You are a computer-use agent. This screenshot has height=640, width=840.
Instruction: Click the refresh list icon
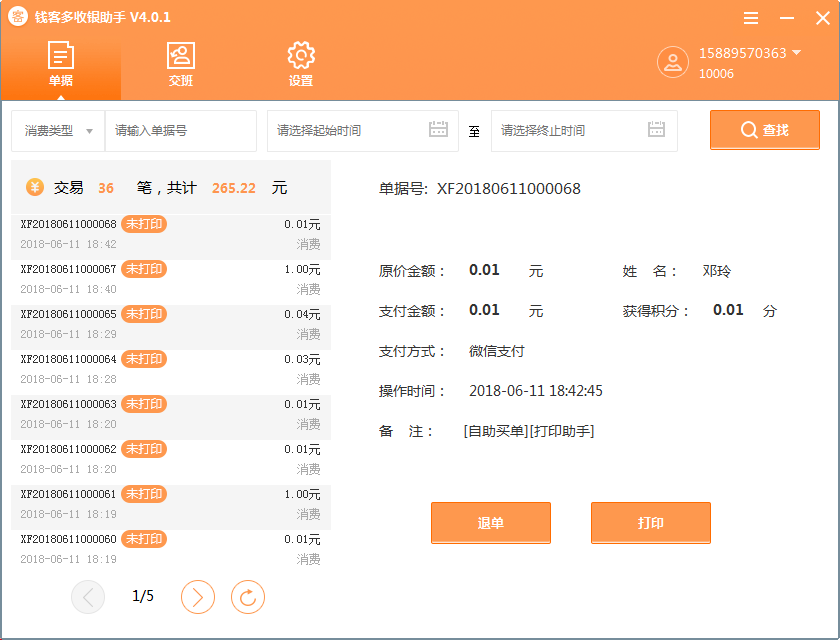point(248,597)
